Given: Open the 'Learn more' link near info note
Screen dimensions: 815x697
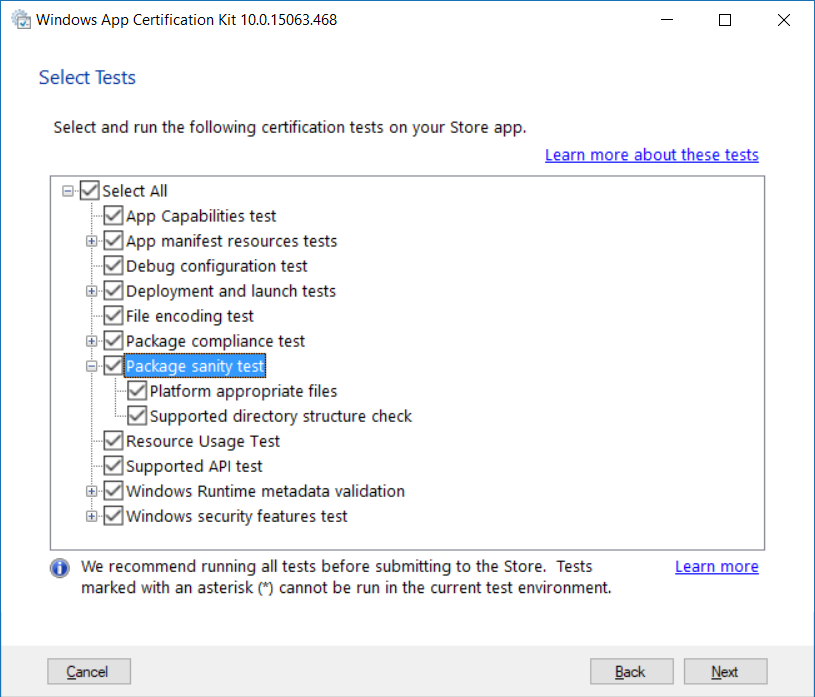Looking at the screenshot, I should (717, 567).
